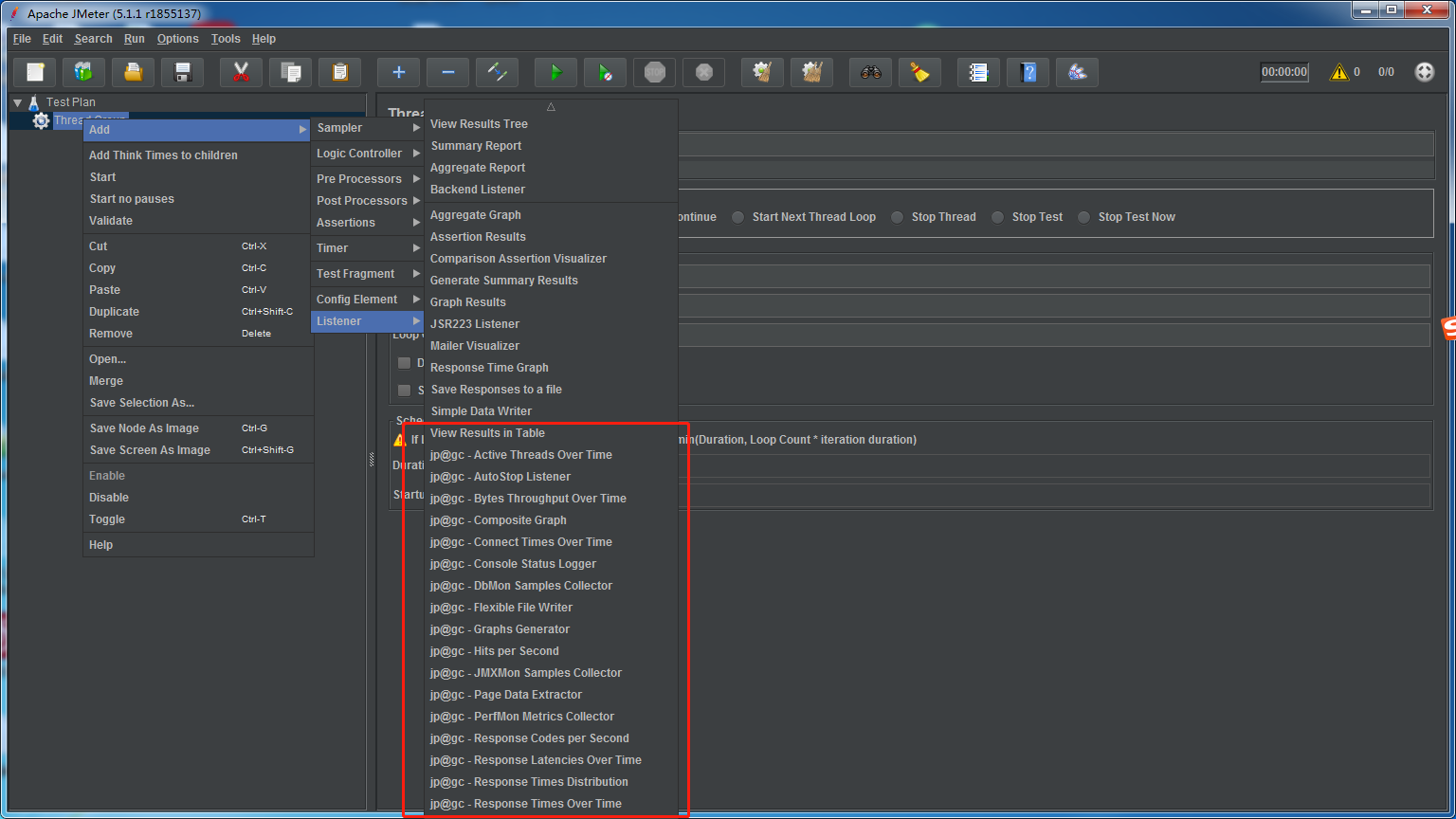Open the Options menu in menu bar
The height and width of the screenshot is (819, 1456).
[x=178, y=39]
